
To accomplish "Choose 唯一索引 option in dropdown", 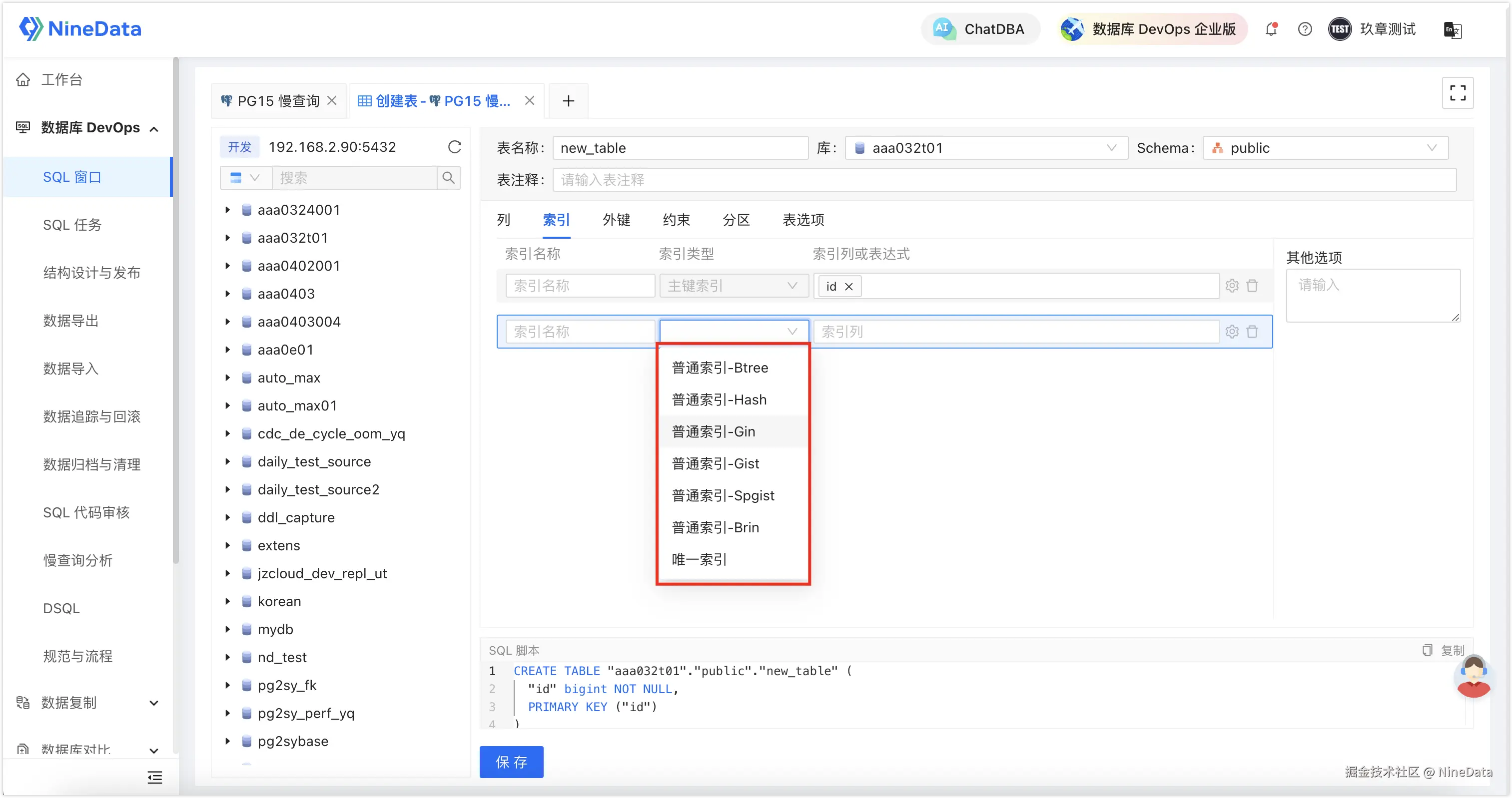I will pos(699,559).
